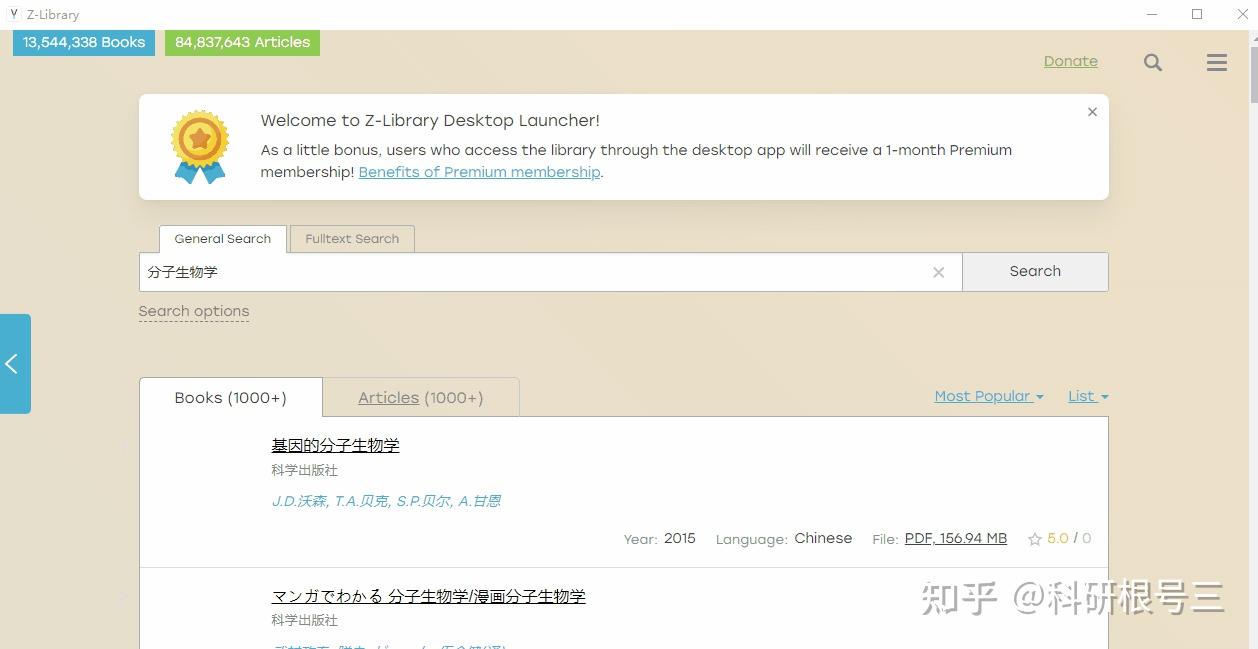Click the Donate link
The width and height of the screenshot is (1258, 649).
pos(1070,61)
